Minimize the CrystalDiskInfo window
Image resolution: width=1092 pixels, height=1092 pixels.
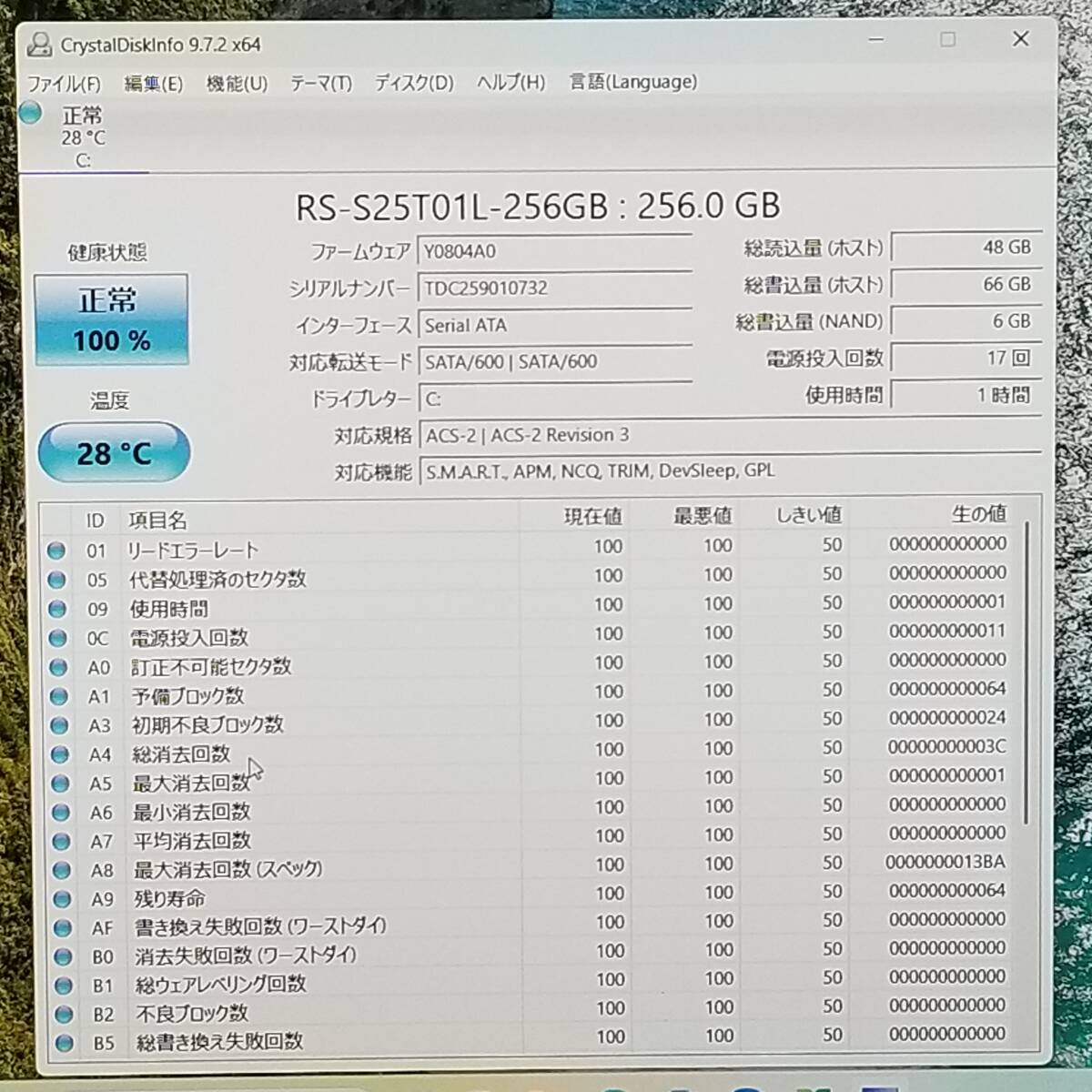point(876,40)
